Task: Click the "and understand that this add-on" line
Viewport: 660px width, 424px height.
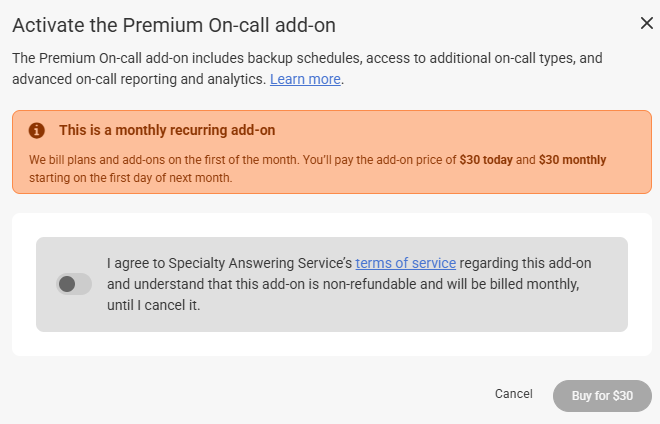Action: pos(343,284)
